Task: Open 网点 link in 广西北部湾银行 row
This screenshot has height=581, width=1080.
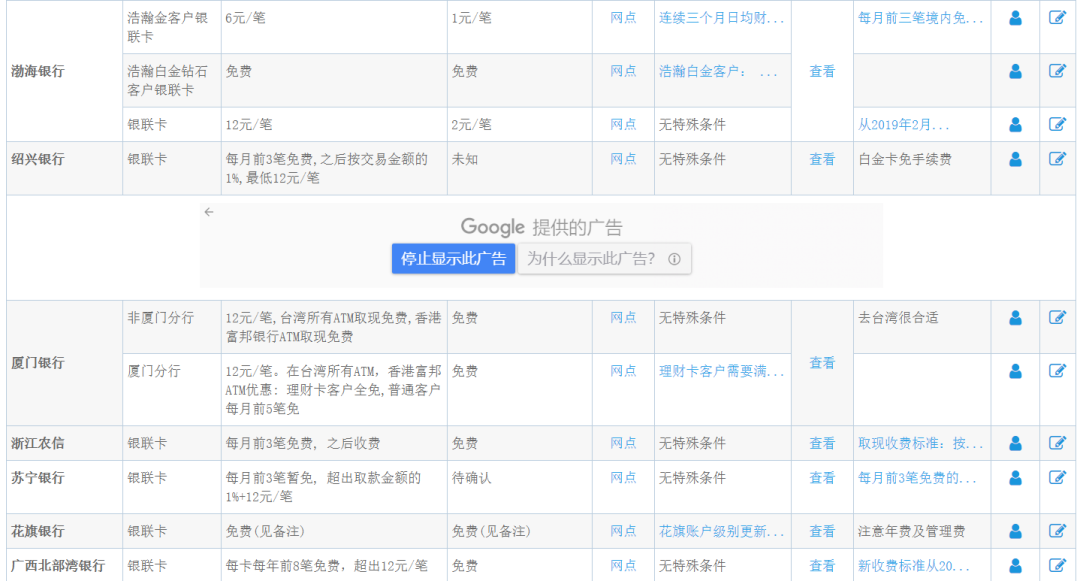Action: (x=623, y=565)
